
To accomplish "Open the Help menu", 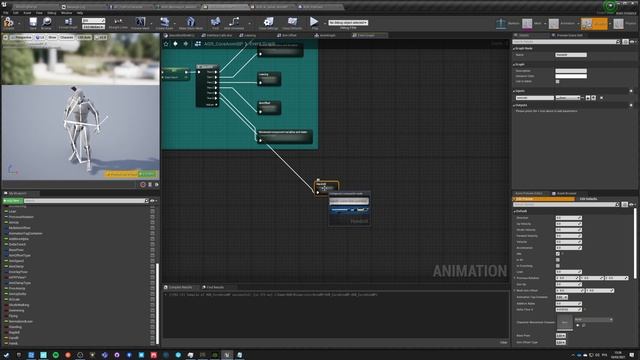I will (x=80, y=13).
